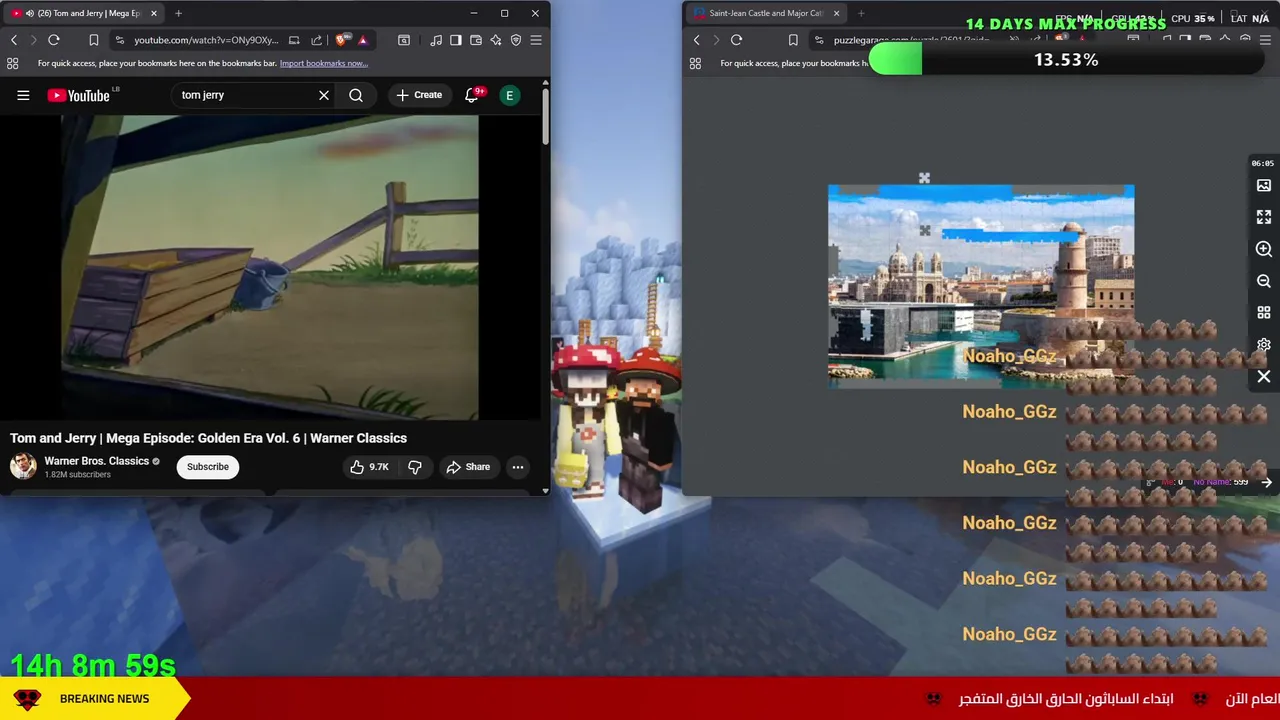Open the Brave VPN shield icon
Image resolution: width=1280 pixels, height=720 pixels.
point(516,40)
